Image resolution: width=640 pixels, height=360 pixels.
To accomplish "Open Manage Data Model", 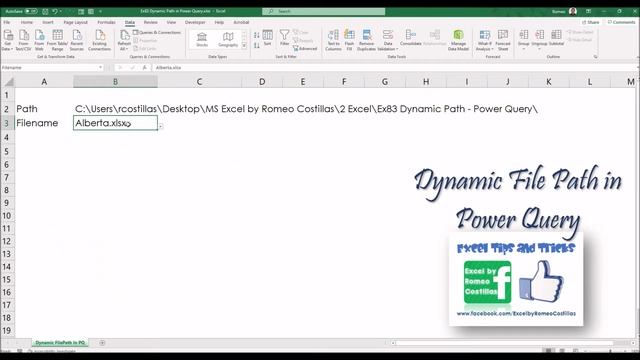I will point(458,40).
